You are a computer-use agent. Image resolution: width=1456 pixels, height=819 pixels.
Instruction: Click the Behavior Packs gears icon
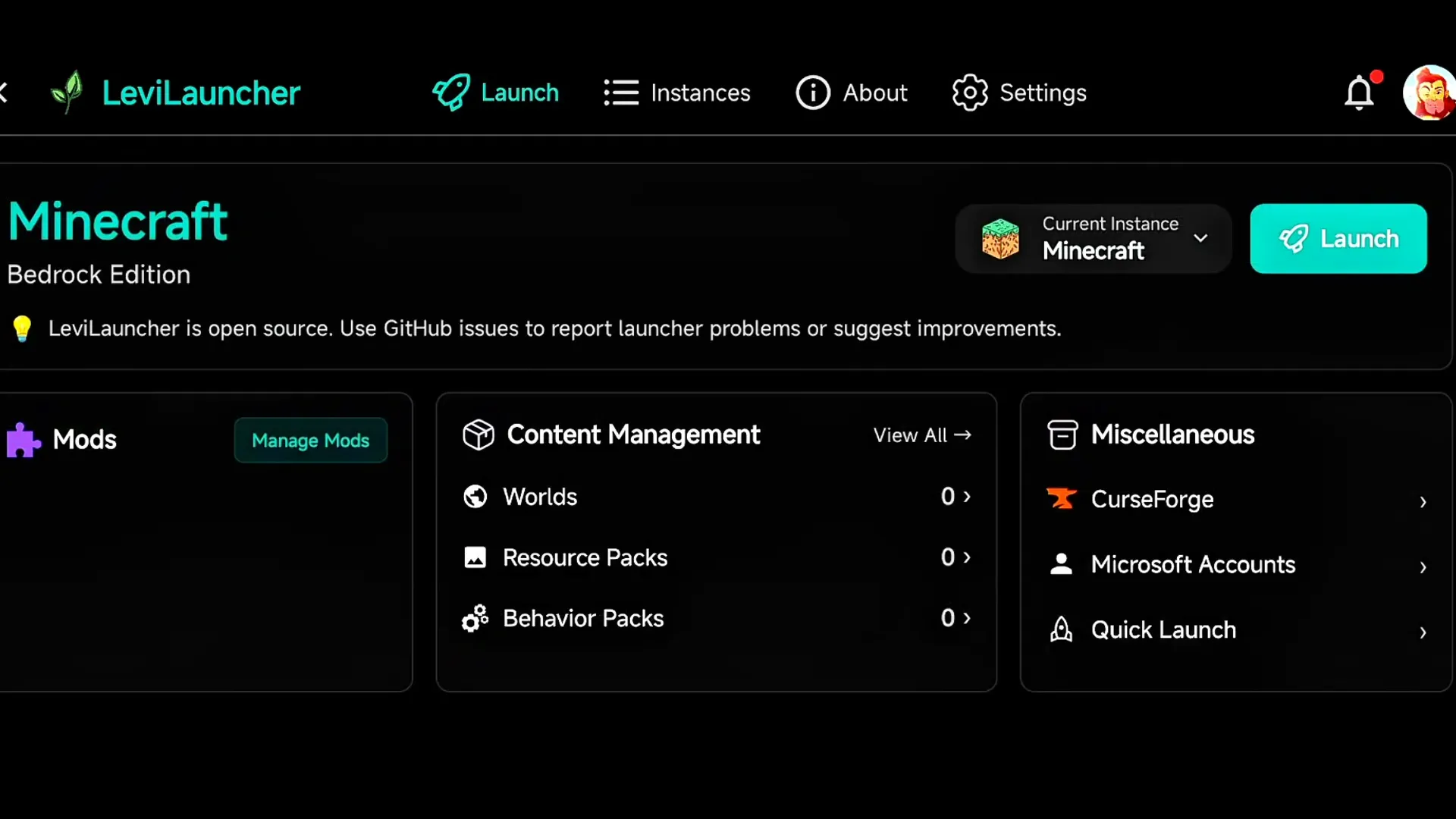tap(475, 618)
